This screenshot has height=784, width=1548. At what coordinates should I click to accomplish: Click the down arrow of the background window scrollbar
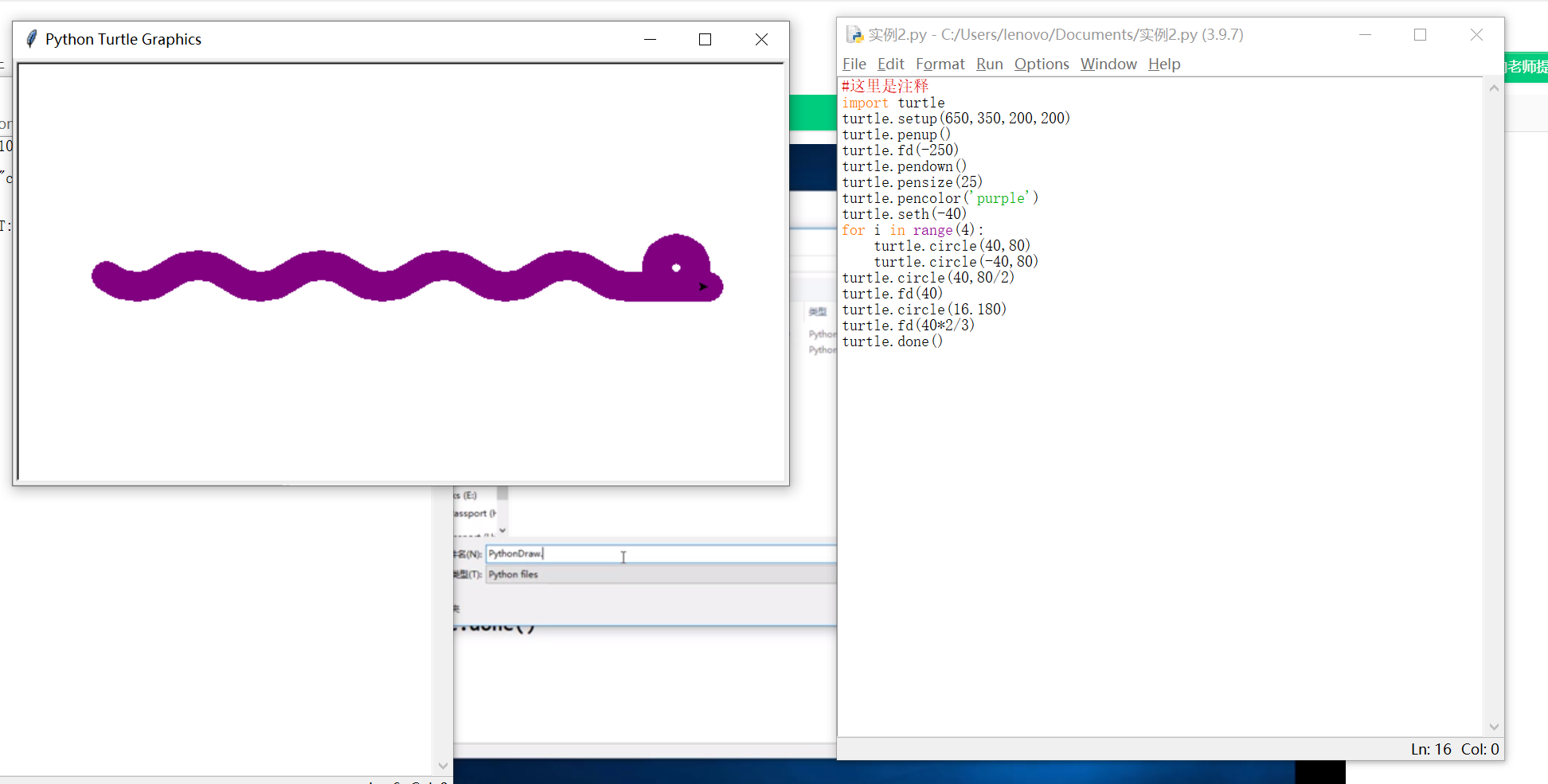tap(443, 766)
